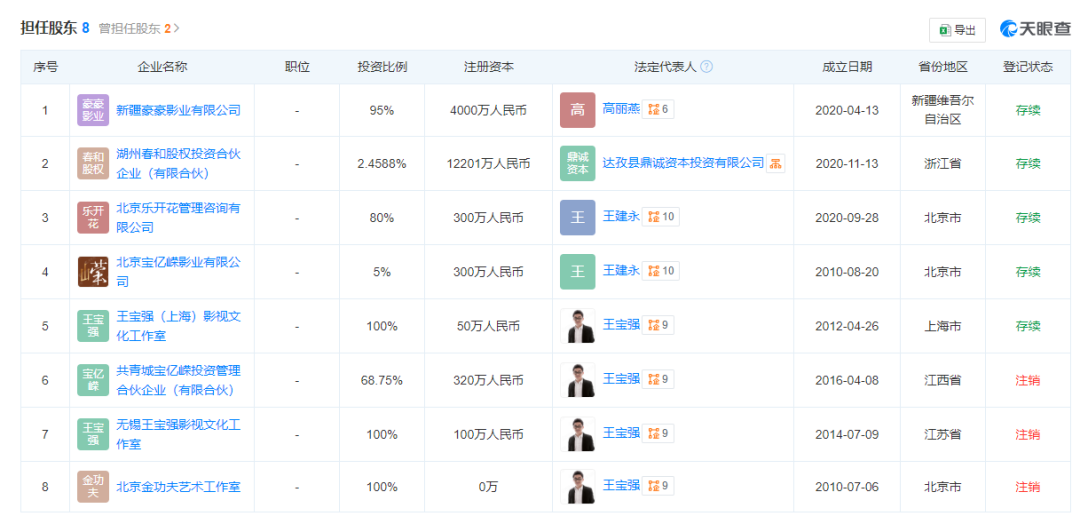Open 达孜县鼎诚资本投资有限公司 link
The image size is (1080, 524).
coord(683,163)
